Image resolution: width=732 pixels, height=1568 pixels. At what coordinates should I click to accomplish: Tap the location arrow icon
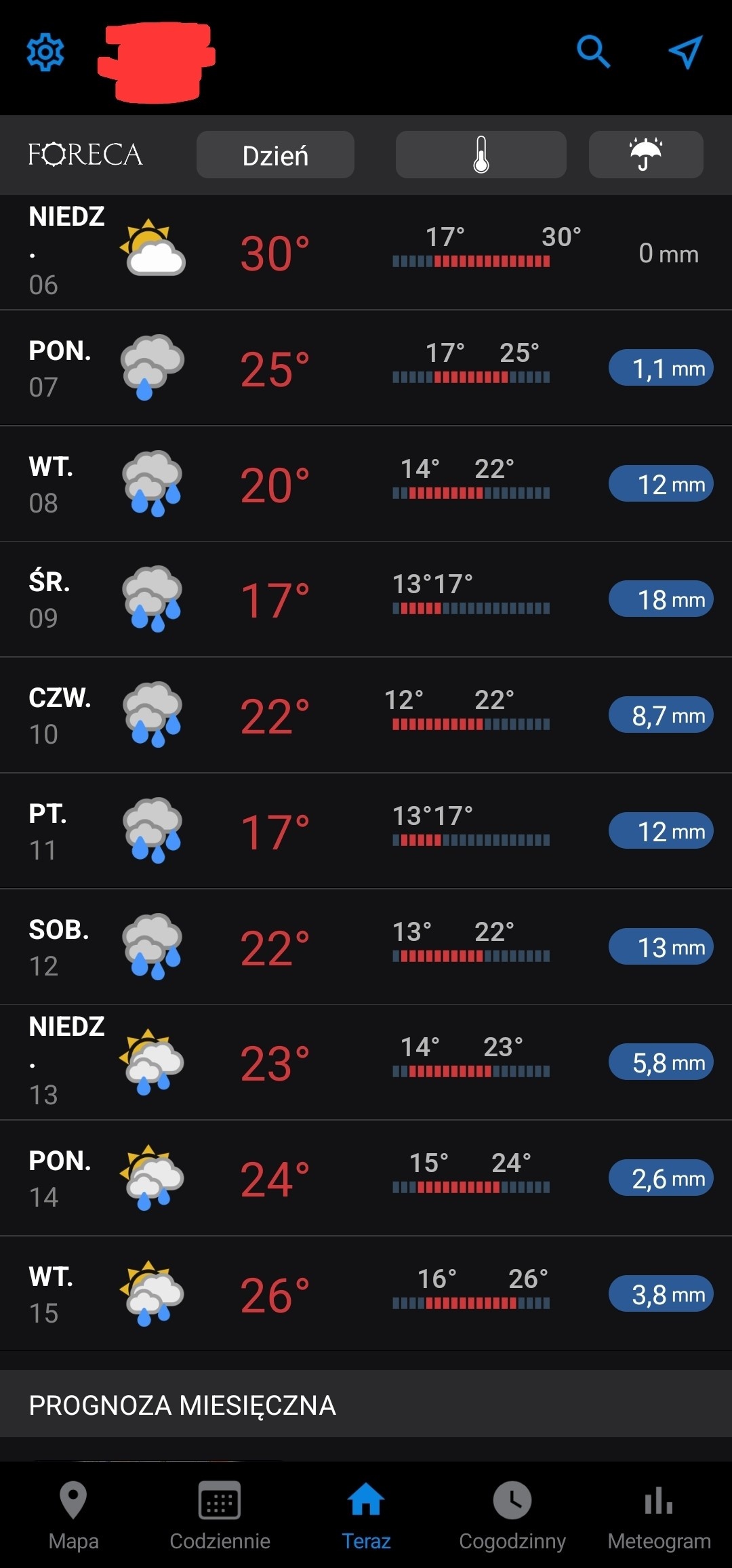click(x=685, y=52)
